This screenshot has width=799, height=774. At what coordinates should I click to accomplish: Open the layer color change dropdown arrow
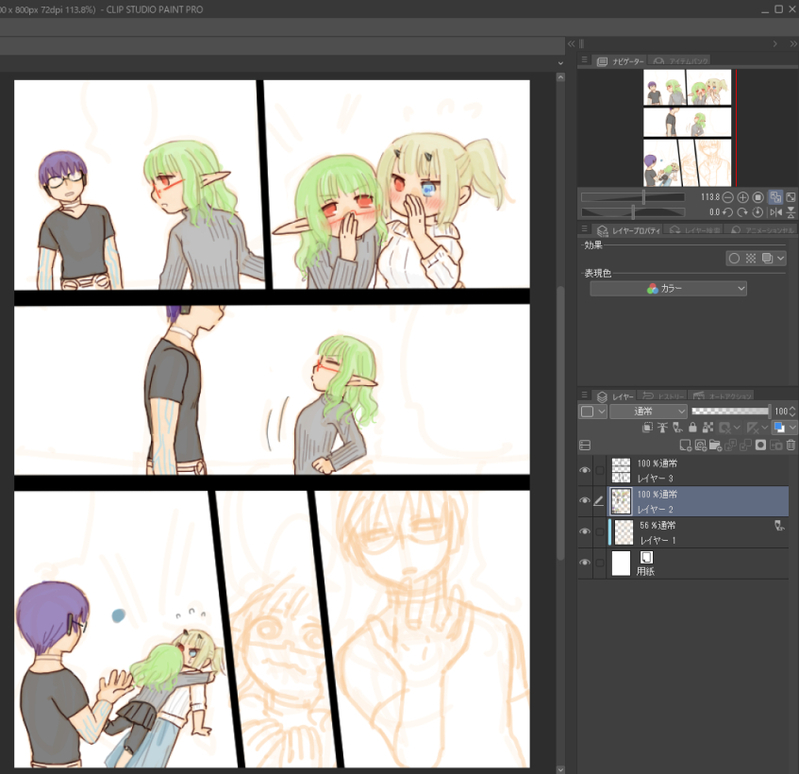click(792, 428)
